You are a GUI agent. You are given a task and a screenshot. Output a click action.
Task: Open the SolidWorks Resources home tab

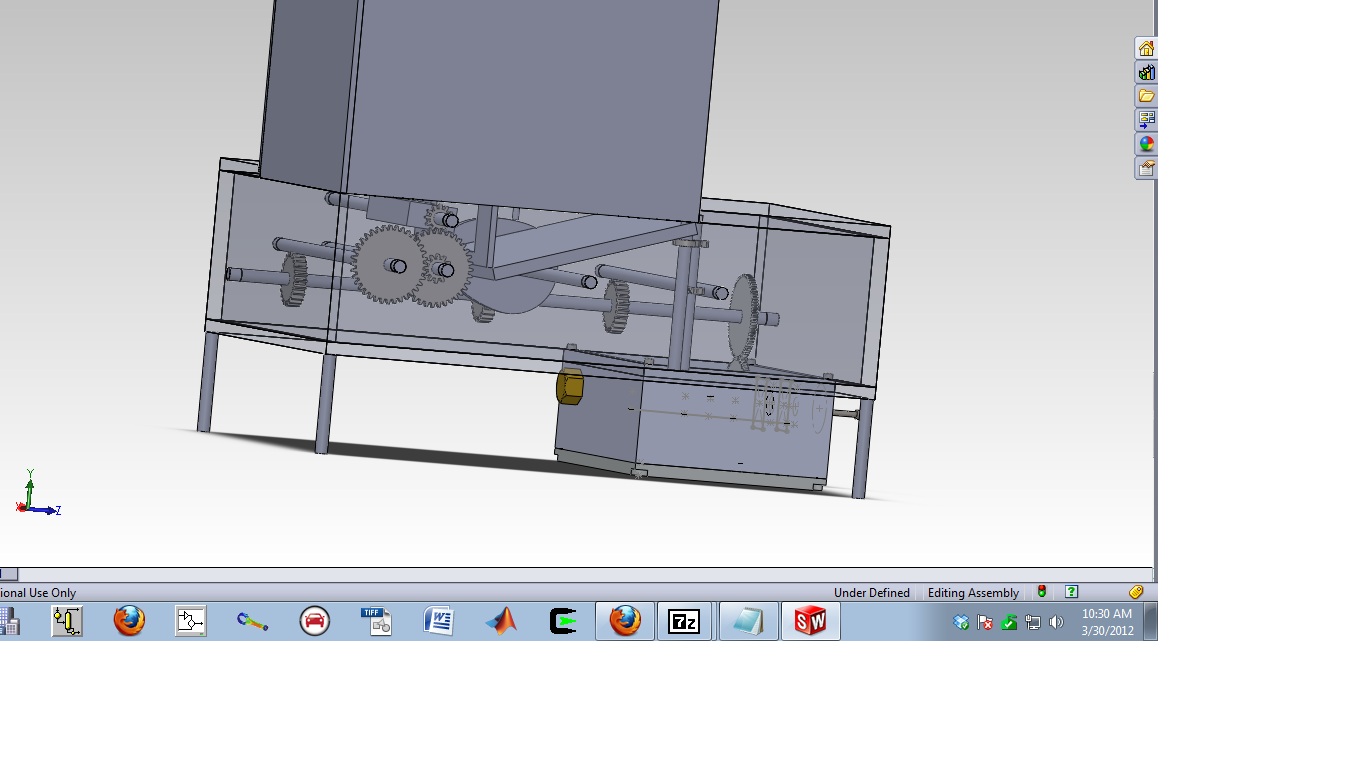[1146, 48]
